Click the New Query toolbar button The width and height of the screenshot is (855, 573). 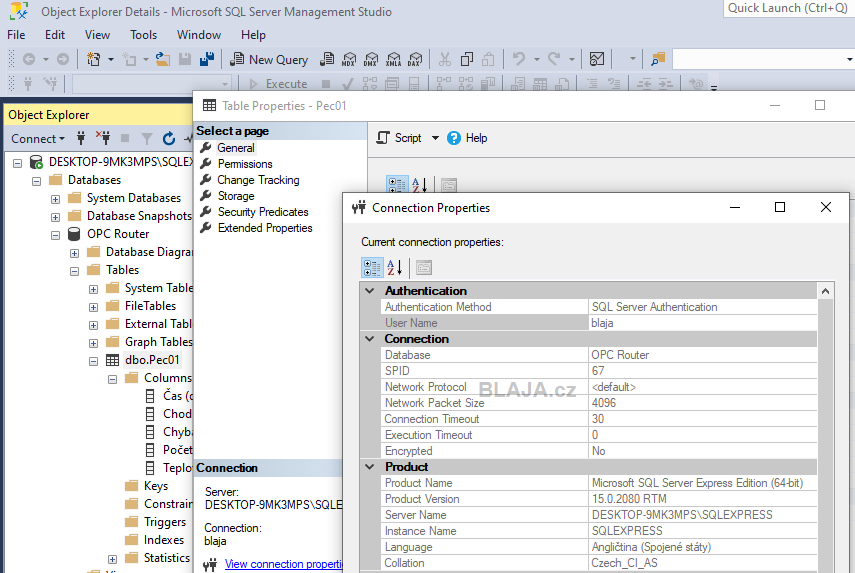[x=269, y=59]
